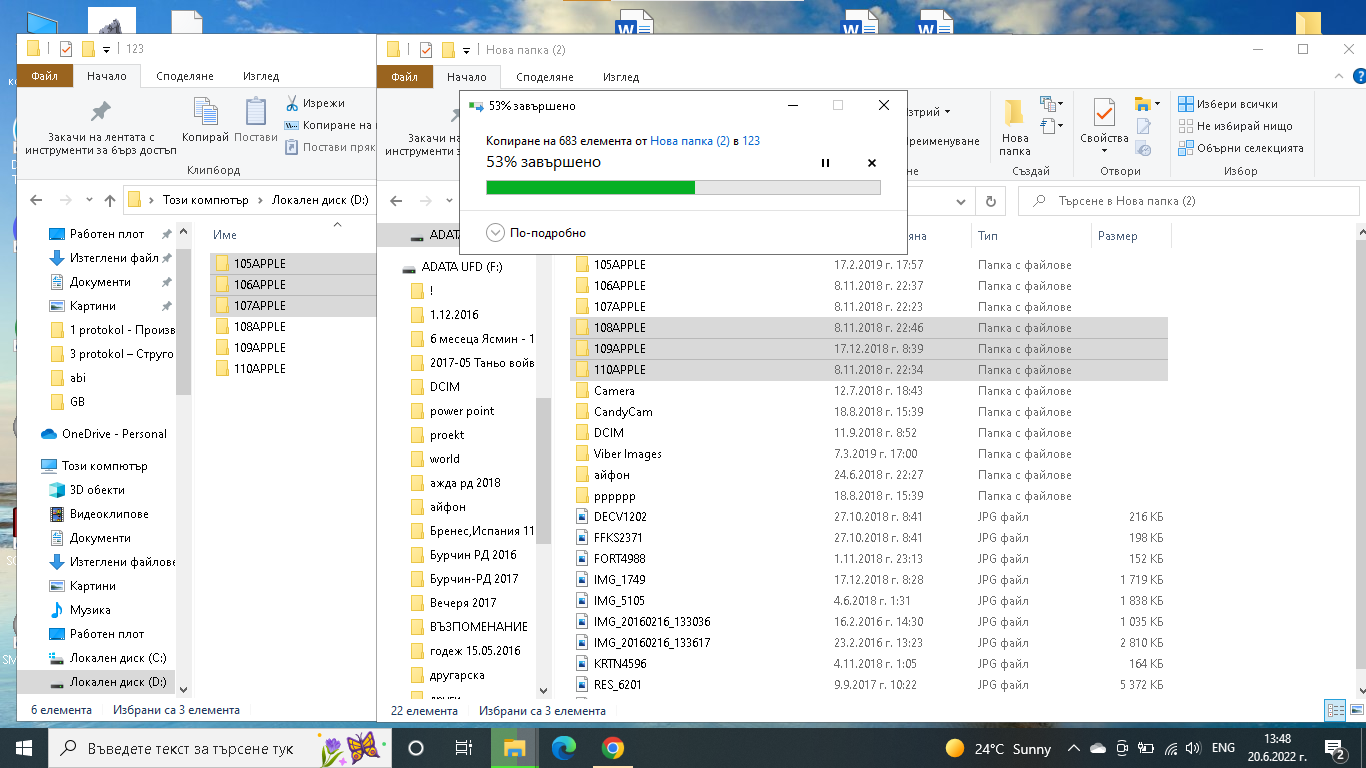Switch to details view icon in status bar

[x=1335, y=711]
